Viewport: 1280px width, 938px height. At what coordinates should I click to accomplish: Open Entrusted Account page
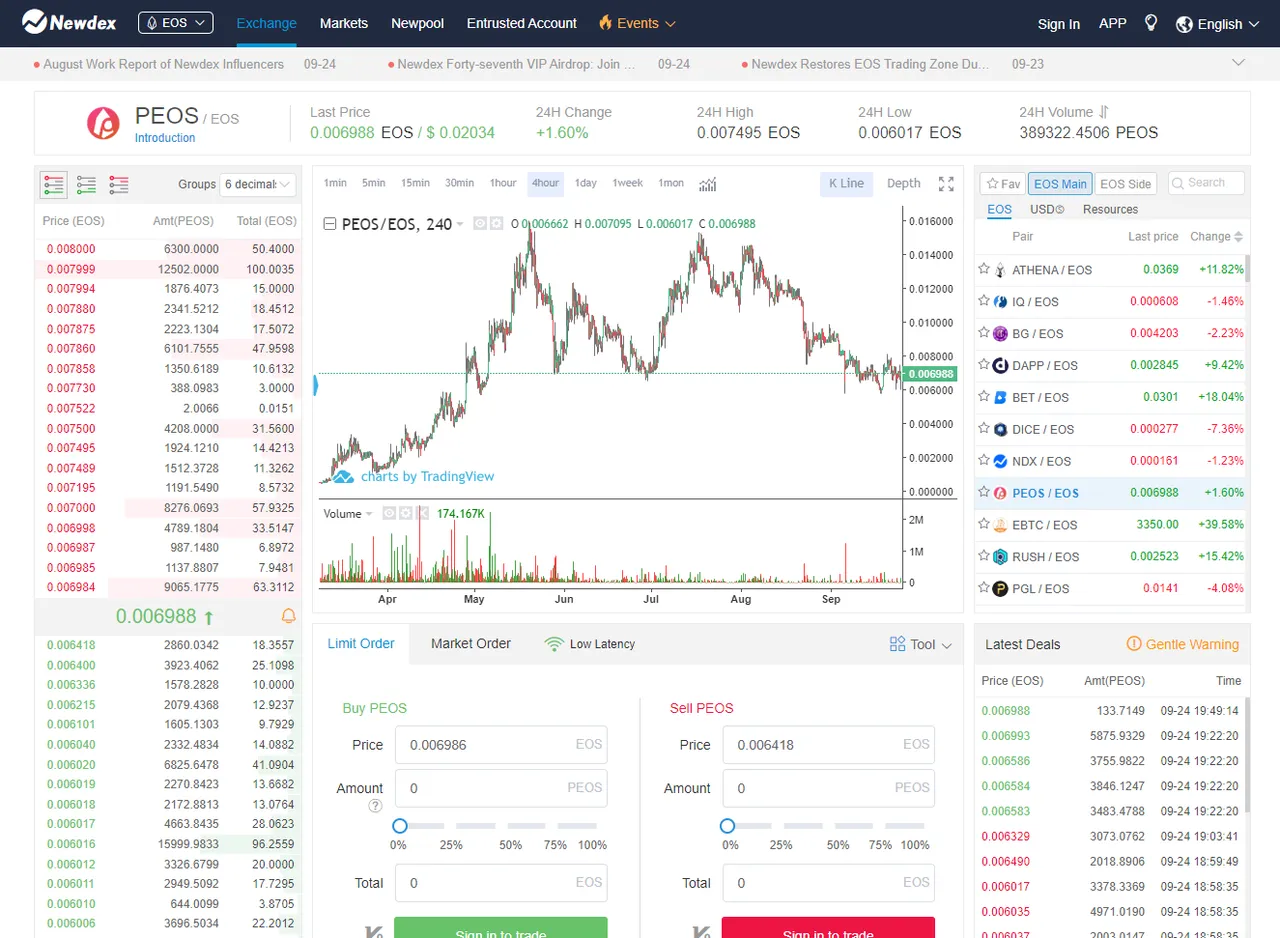(522, 23)
